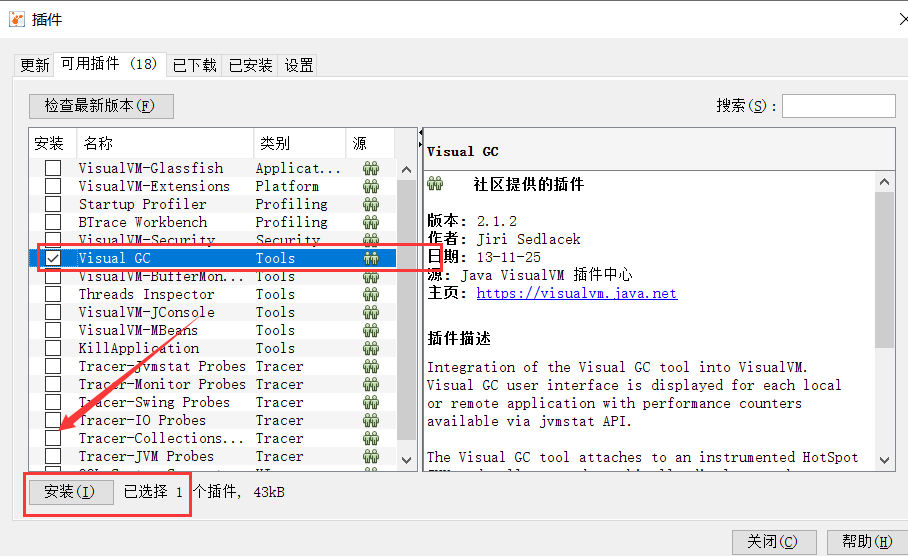Enable the Startup Profiler checkbox

[x=53, y=204]
